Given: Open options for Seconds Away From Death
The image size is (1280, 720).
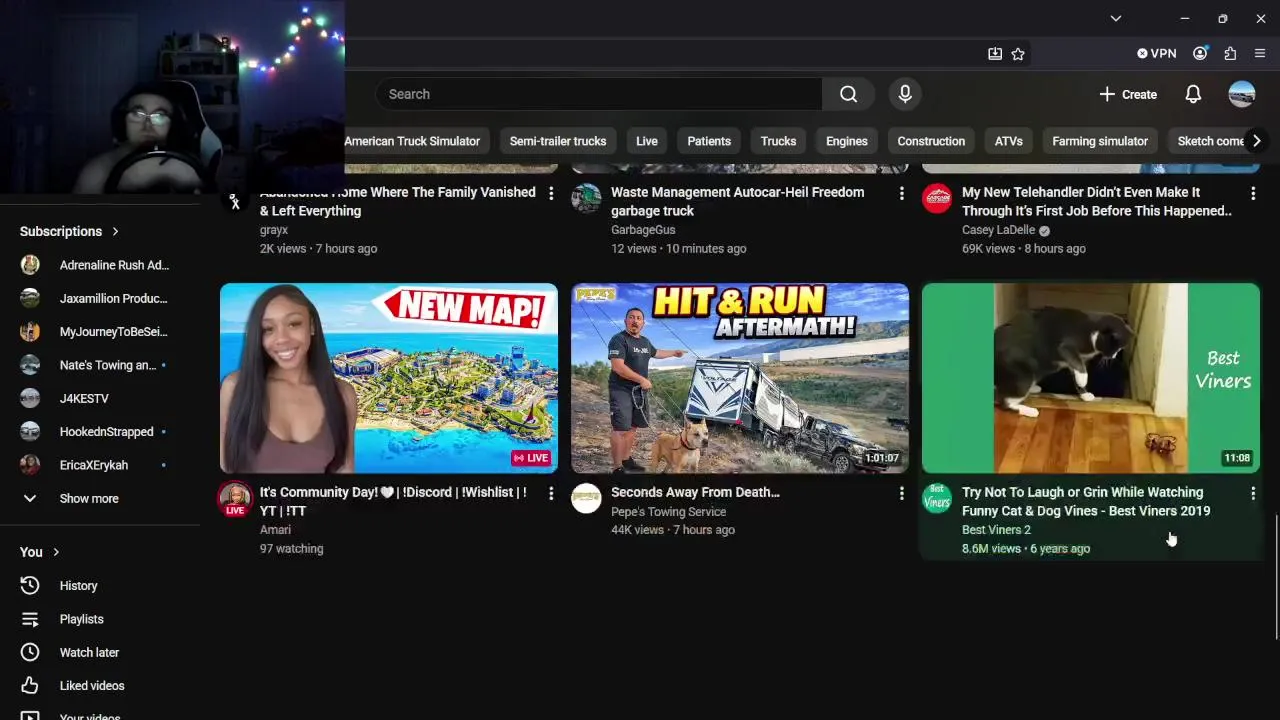Looking at the screenshot, I should (901, 493).
